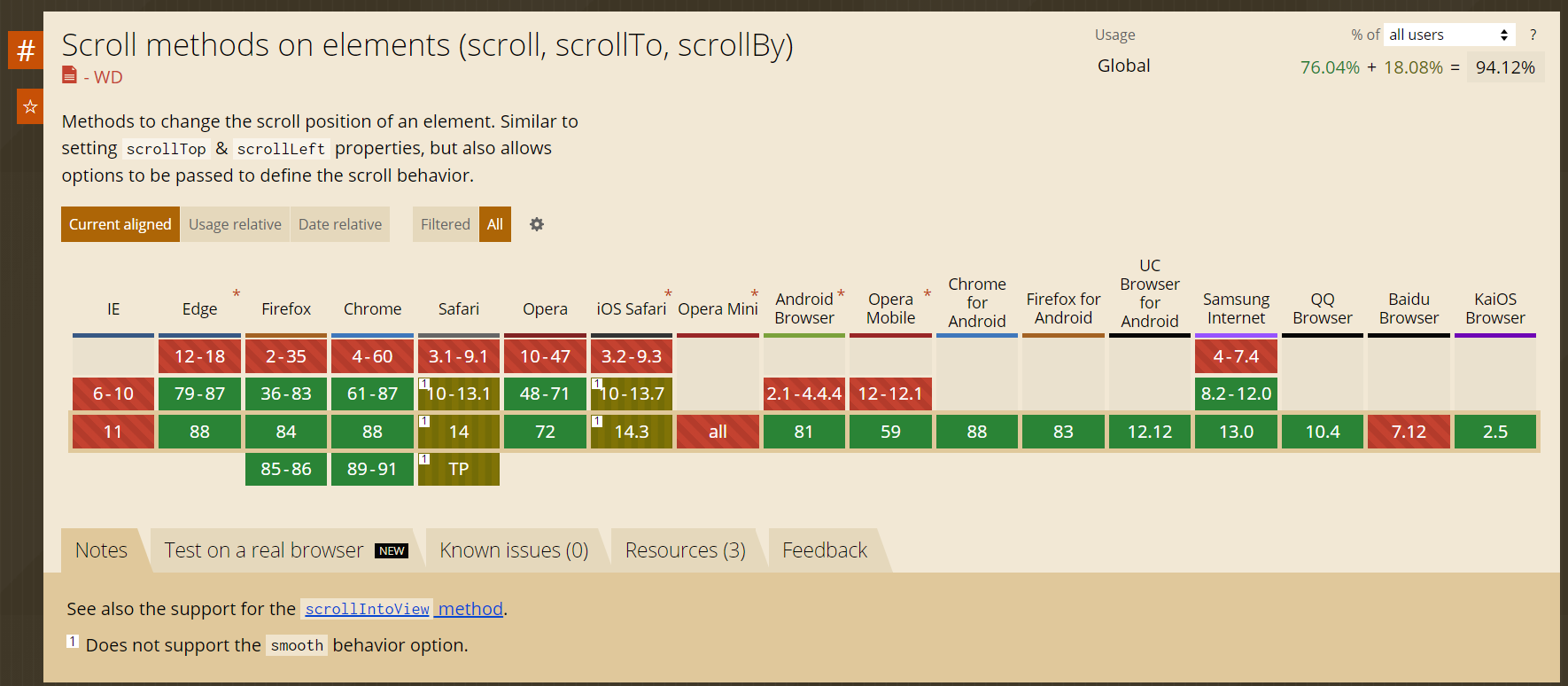Viewport: 1568px width, 686px height.
Task: Select Opera Mobile 12-12.1 cell
Action: click(890, 394)
